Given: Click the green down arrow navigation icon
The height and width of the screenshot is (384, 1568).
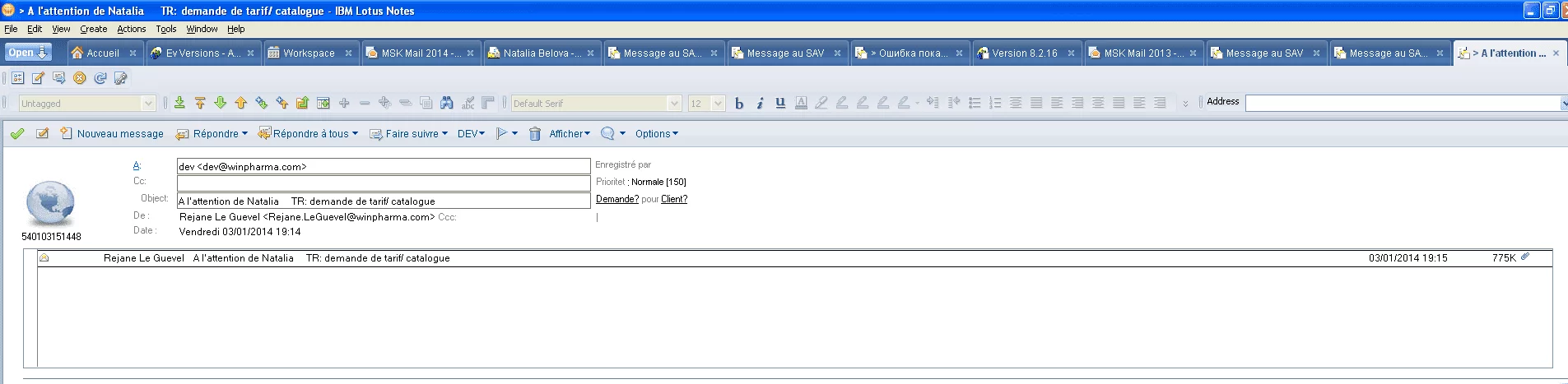Looking at the screenshot, I should [221, 103].
